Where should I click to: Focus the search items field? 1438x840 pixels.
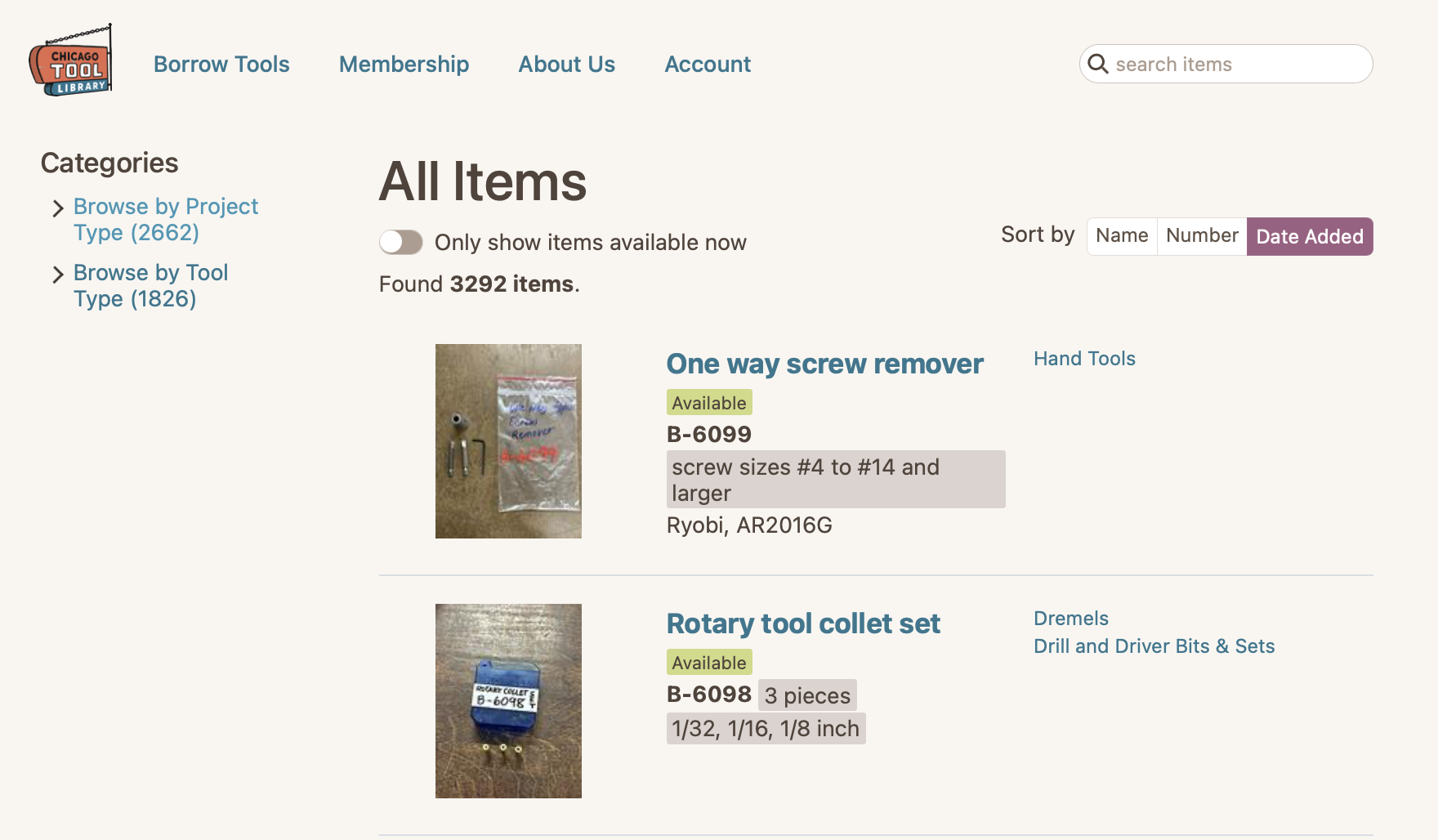tap(1238, 64)
